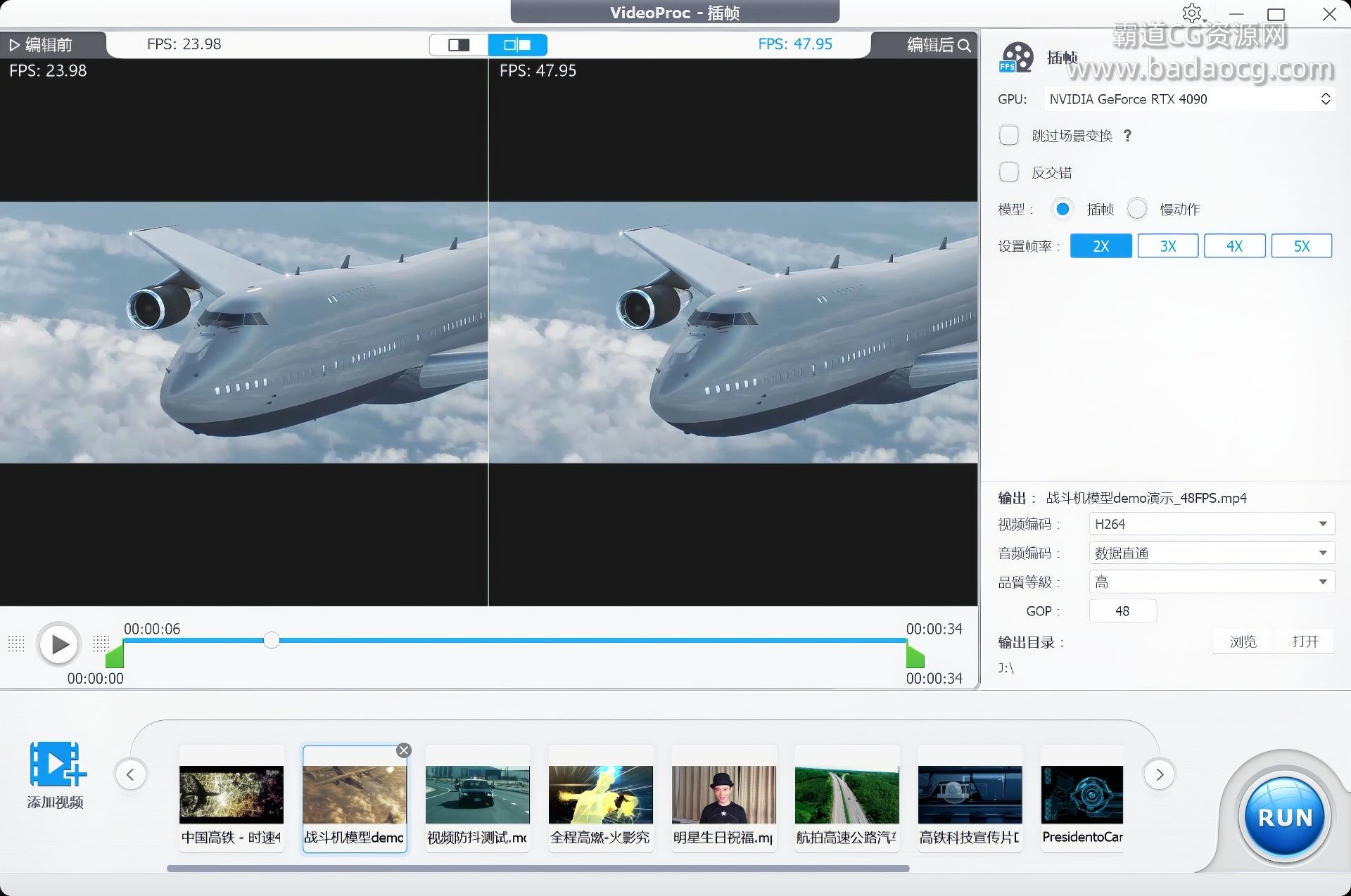This screenshot has width=1351, height=896.
Task: Play the video preview
Action: [59, 644]
